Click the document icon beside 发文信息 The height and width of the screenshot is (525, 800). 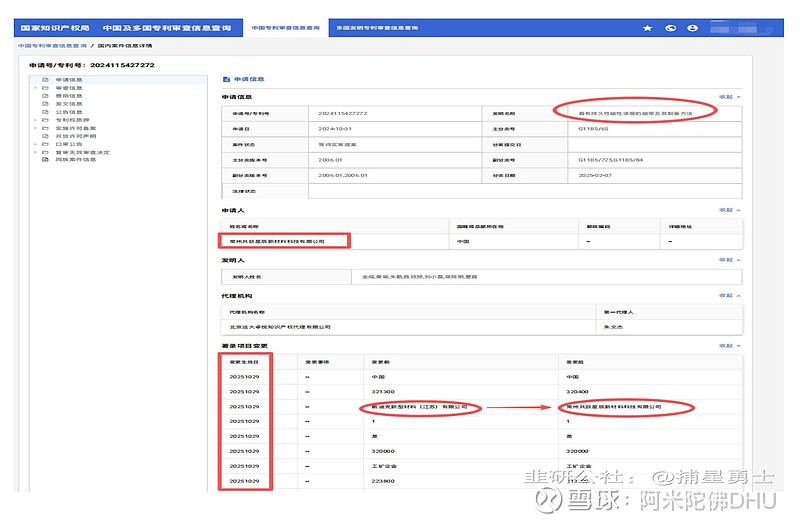45,104
